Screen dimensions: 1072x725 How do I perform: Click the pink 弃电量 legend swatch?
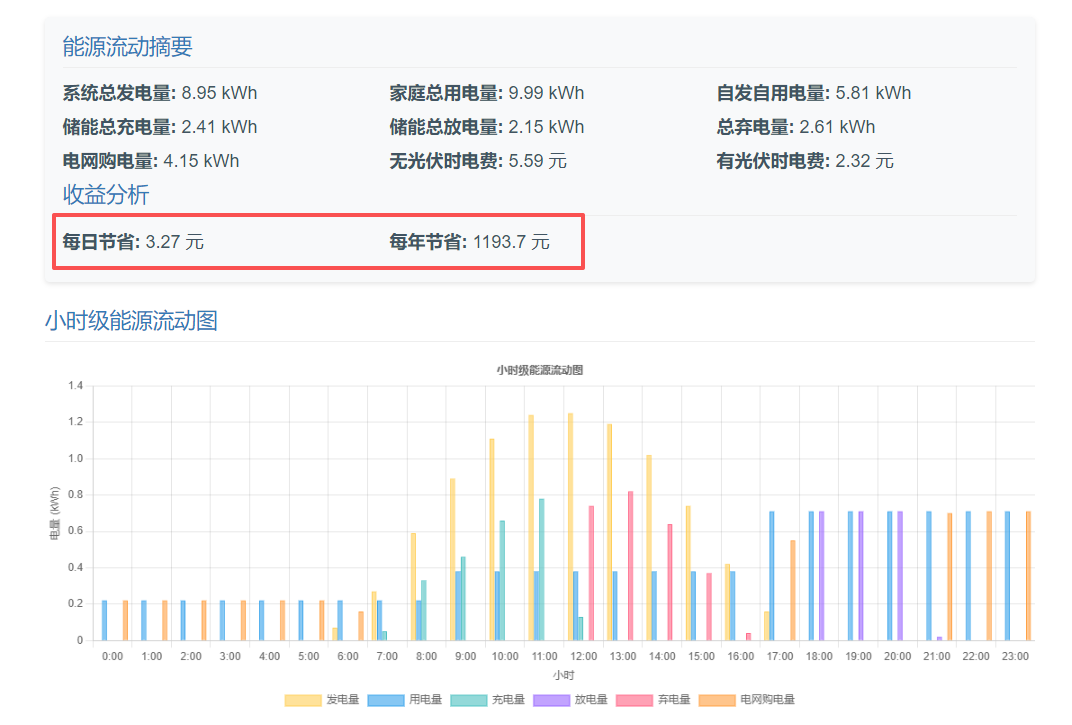pyautogui.click(x=634, y=700)
